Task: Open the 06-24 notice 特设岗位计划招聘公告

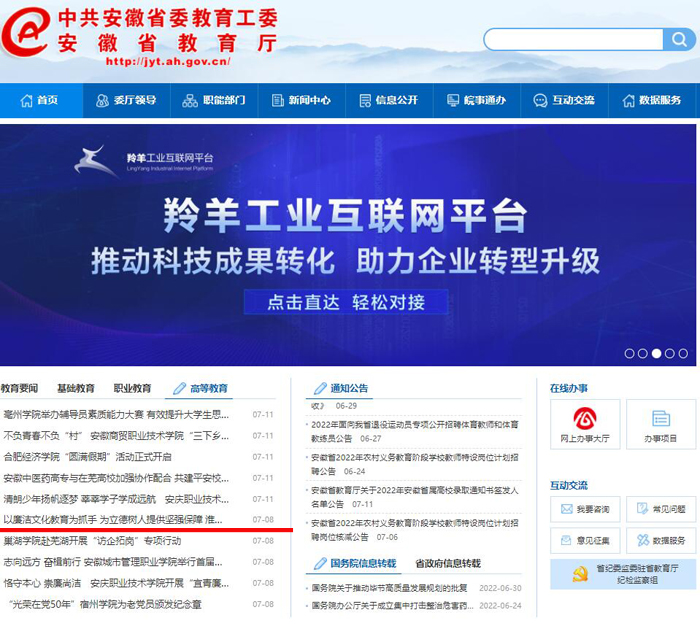Action: click(415, 464)
